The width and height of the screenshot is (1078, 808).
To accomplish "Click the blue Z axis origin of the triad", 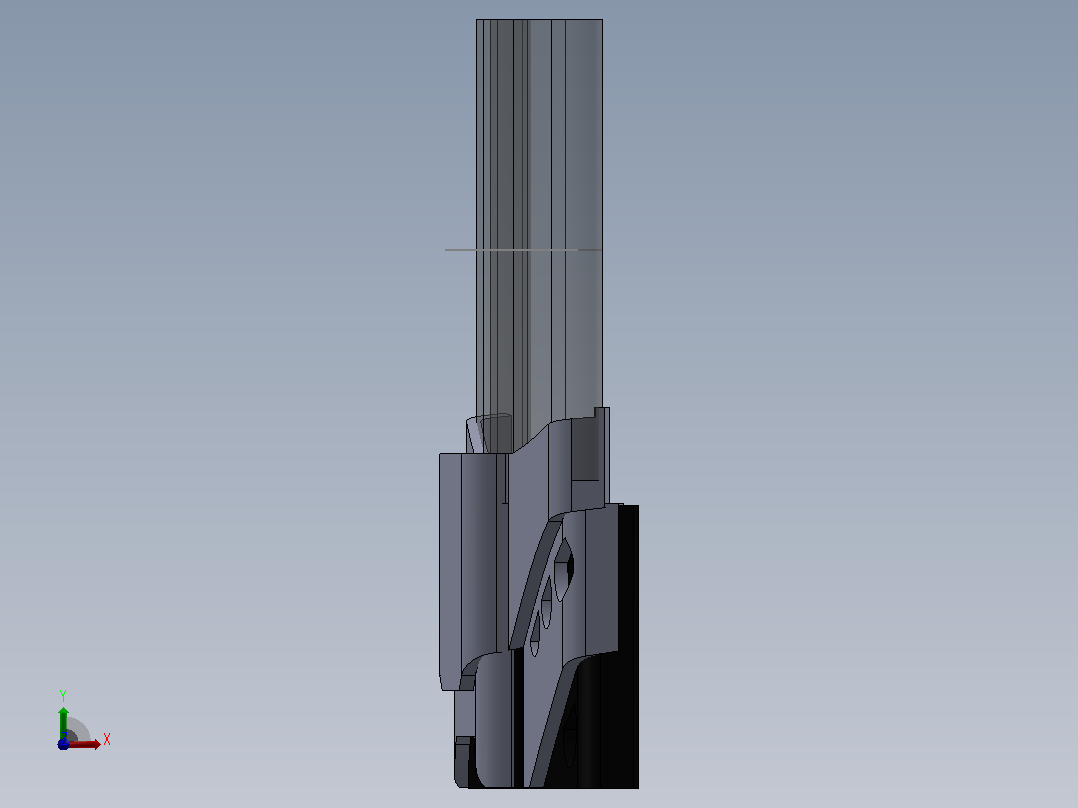I will [x=63, y=743].
